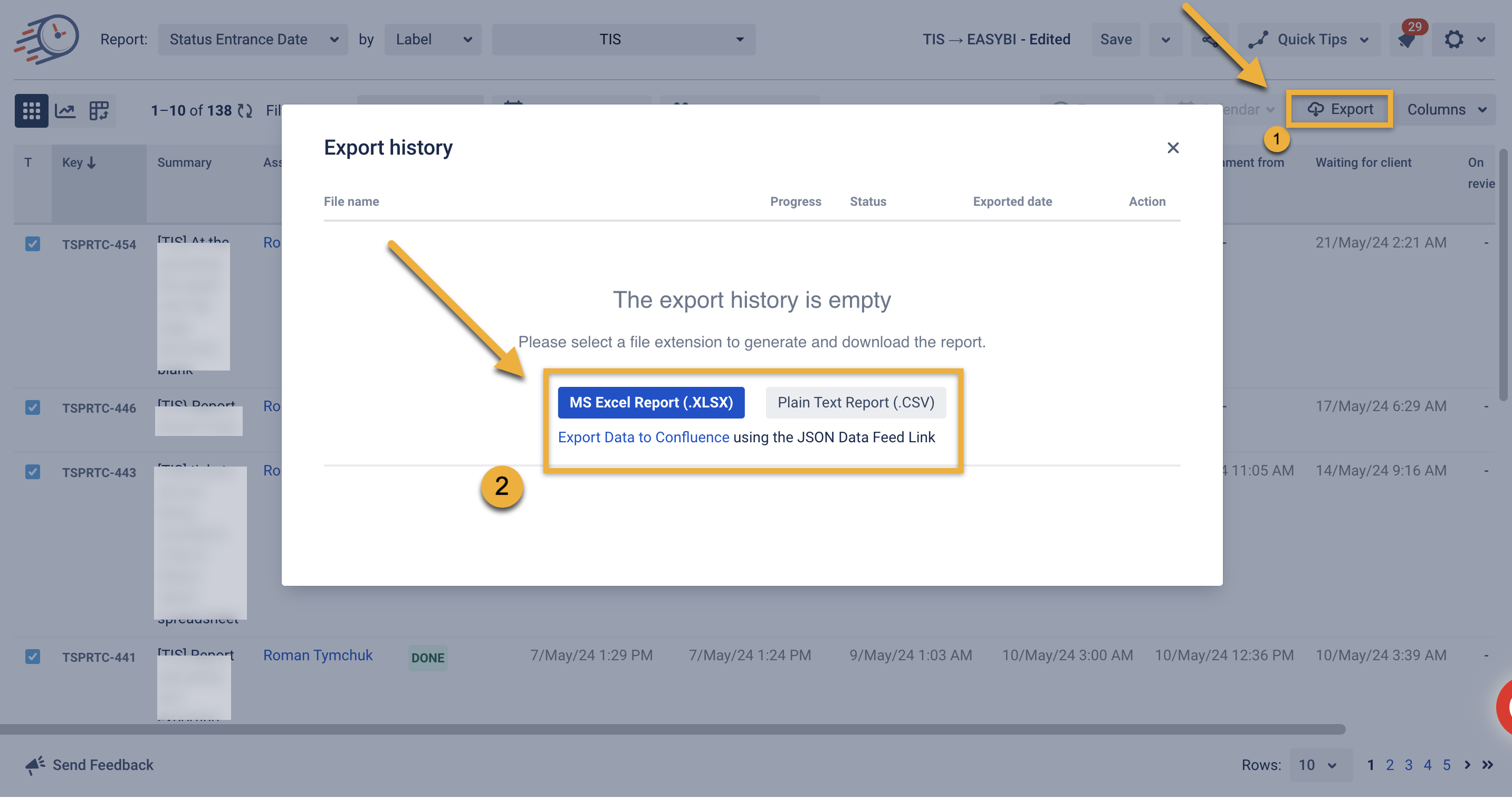Click the Save button
Screen dimensions: 1512x798
point(1116,40)
